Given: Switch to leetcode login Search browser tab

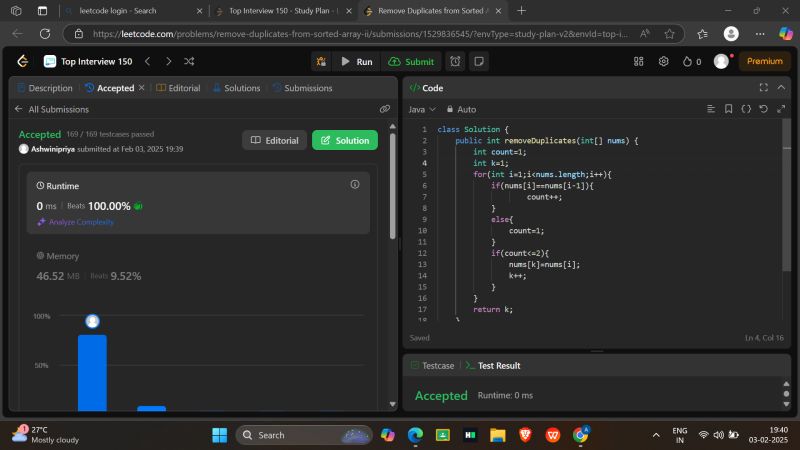Looking at the screenshot, I should 134,11.
